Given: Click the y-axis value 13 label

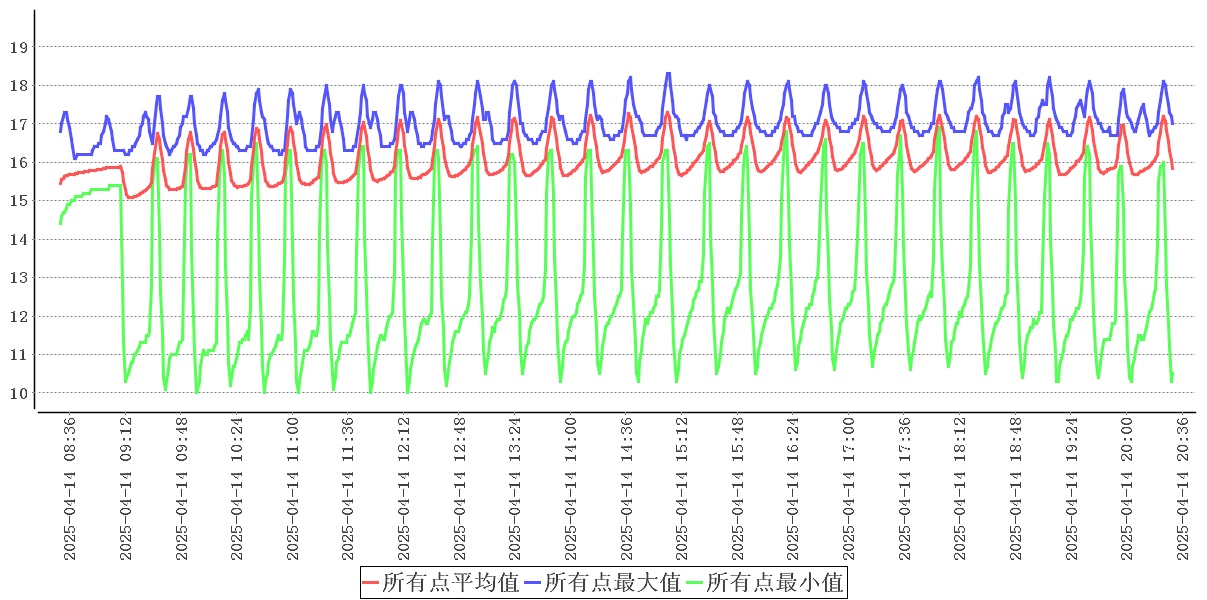Looking at the screenshot, I should pyautogui.click(x=19, y=278).
